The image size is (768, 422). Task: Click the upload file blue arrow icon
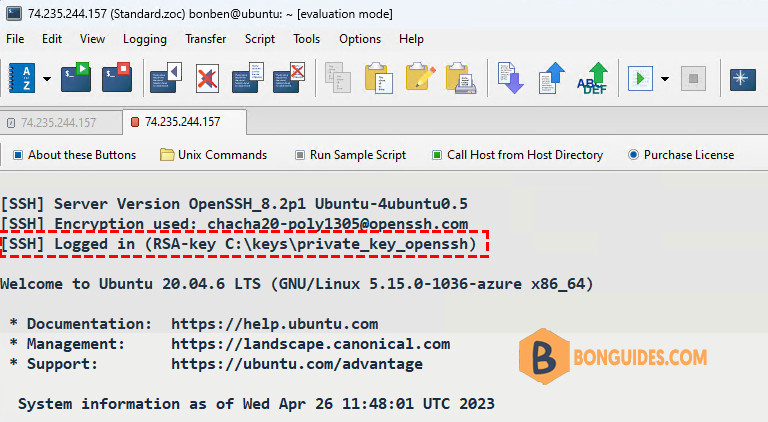click(x=552, y=77)
